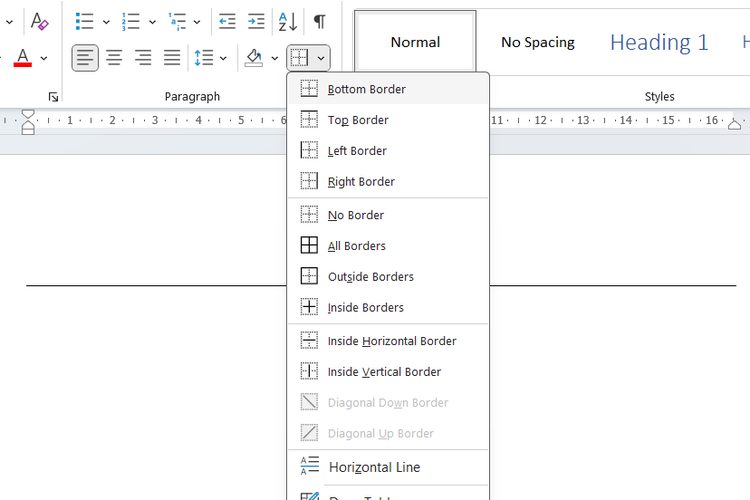Open the font color dropdown arrow

(x=44, y=58)
